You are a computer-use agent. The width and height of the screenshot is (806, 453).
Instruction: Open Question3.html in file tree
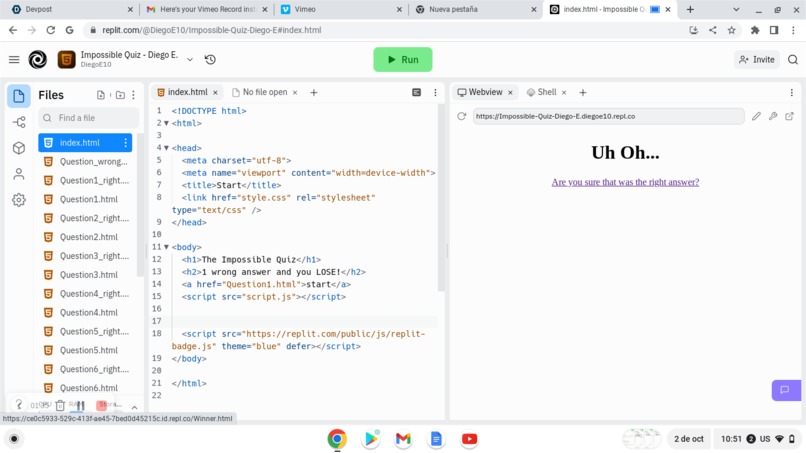[x=85, y=275]
